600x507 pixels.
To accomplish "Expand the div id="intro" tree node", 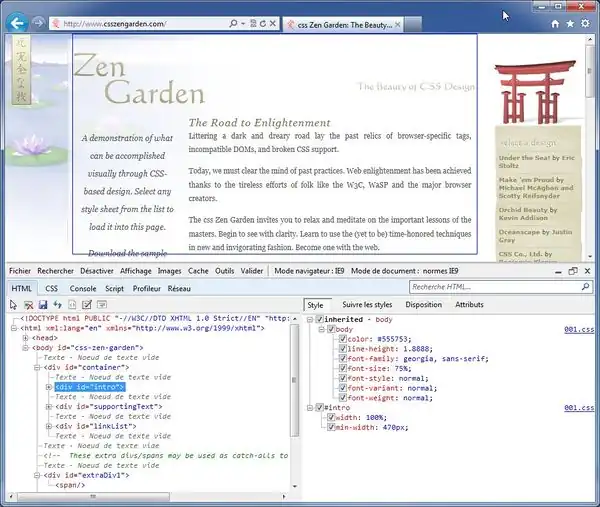I will point(49,386).
